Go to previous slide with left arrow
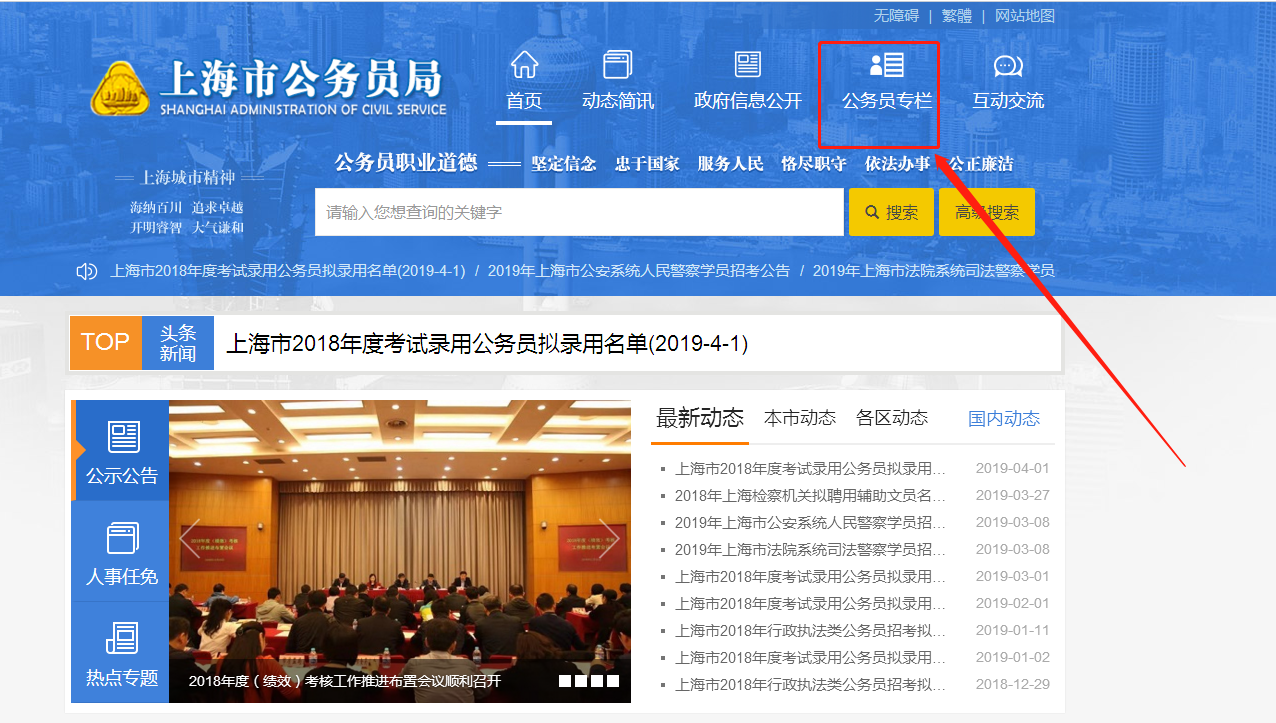The image size is (1276, 723). click(190, 538)
